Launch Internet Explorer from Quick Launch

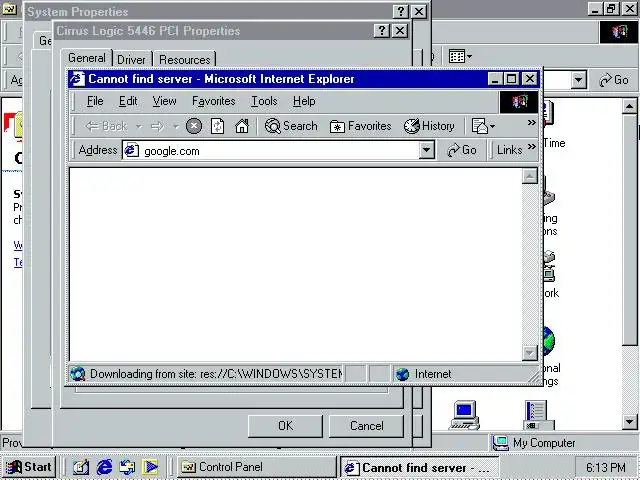[104, 467]
